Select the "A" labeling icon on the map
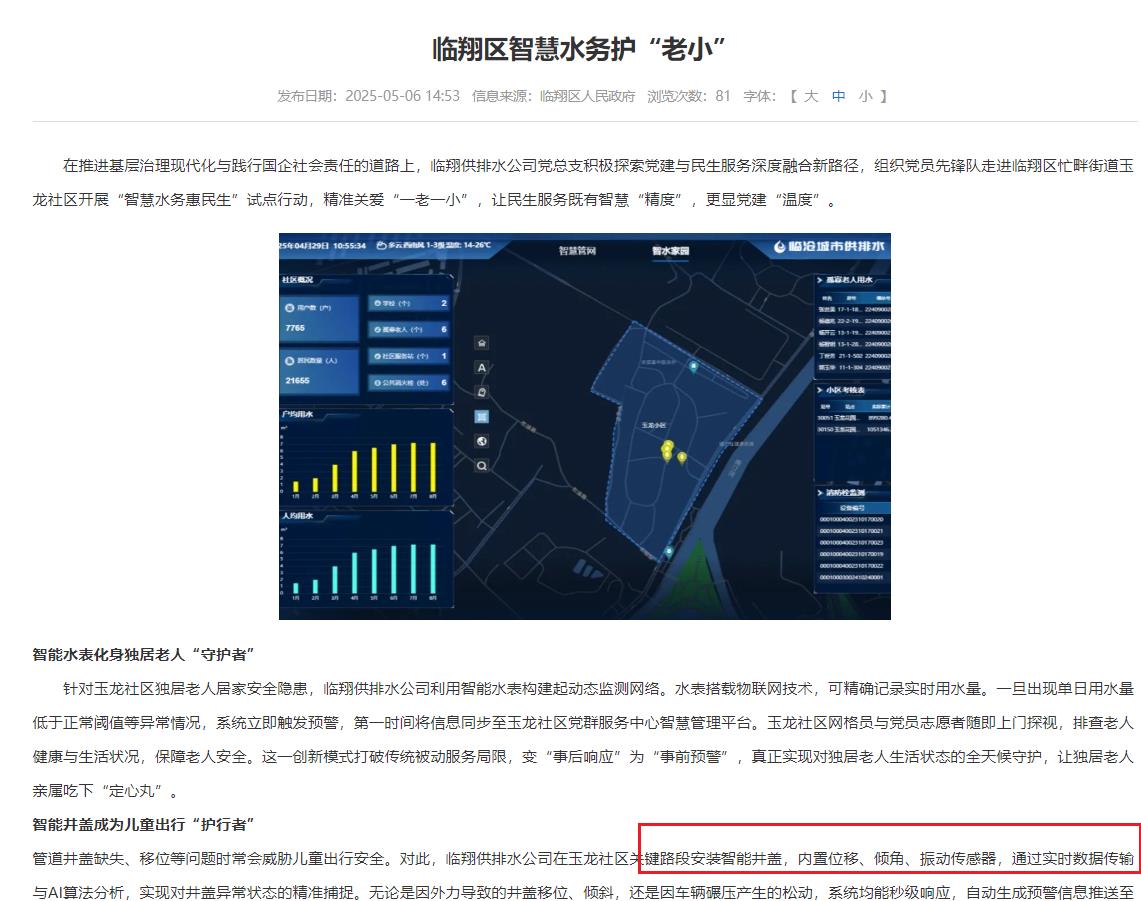The height and width of the screenshot is (901, 1141). (482, 366)
